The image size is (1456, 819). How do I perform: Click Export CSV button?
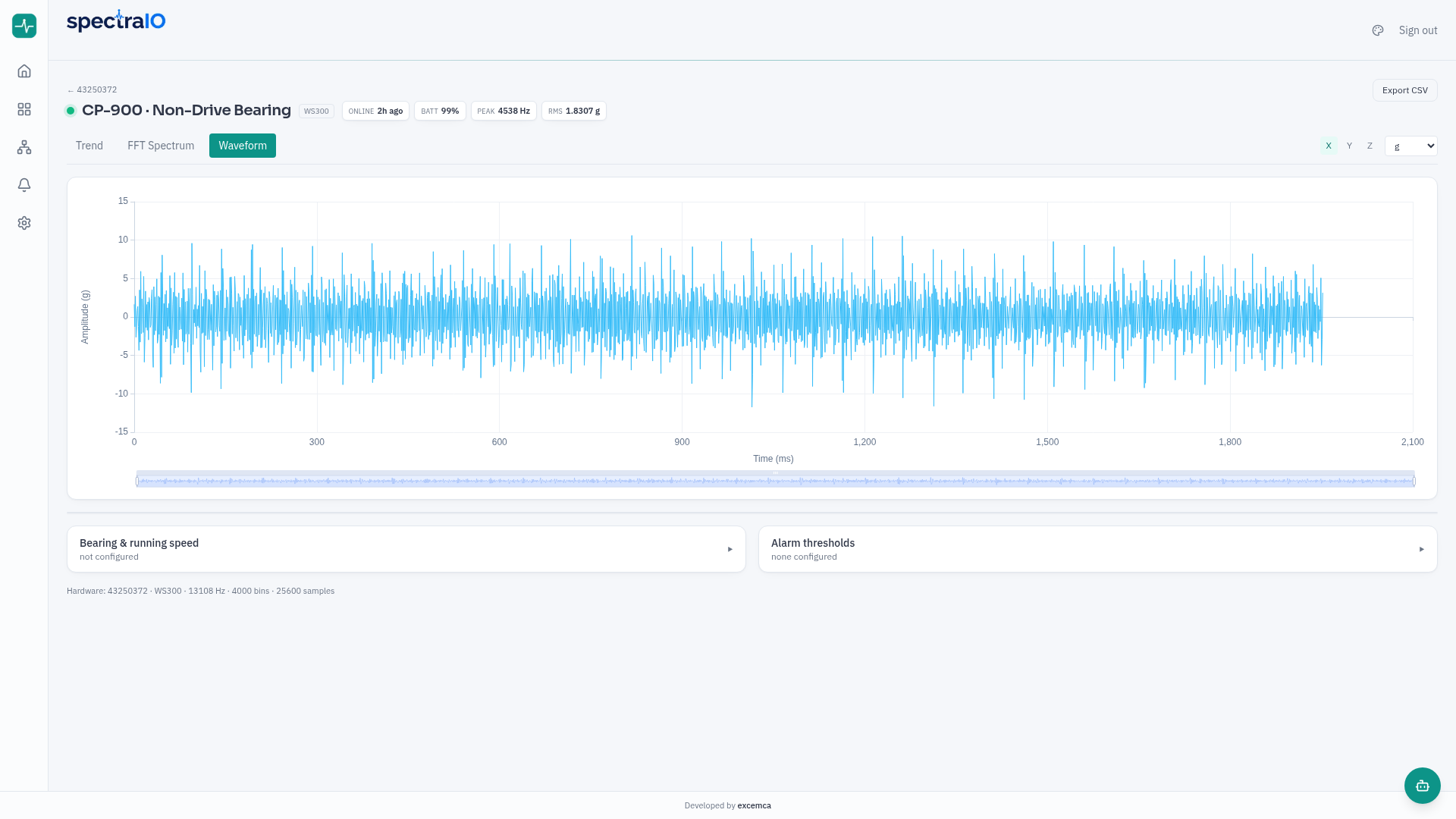pyautogui.click(x=1404, y=90)
